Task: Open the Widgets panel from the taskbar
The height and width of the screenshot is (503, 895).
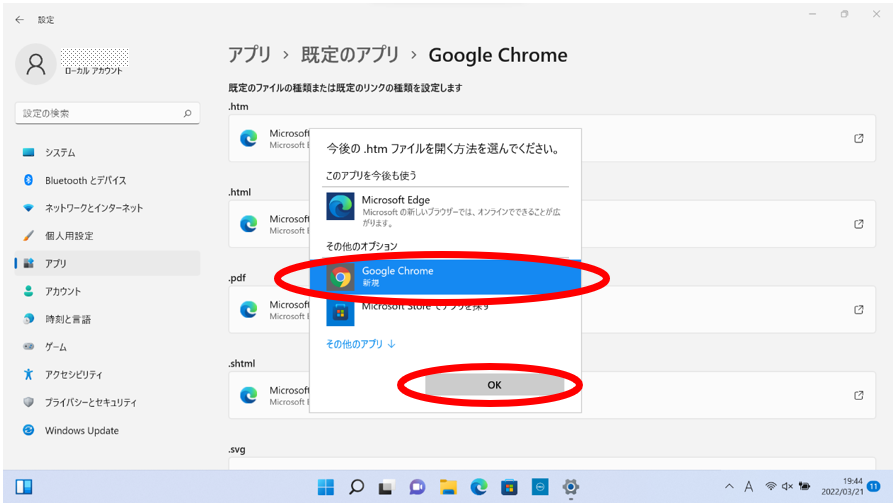Action: pyautogui.click(x=24, y=487)
